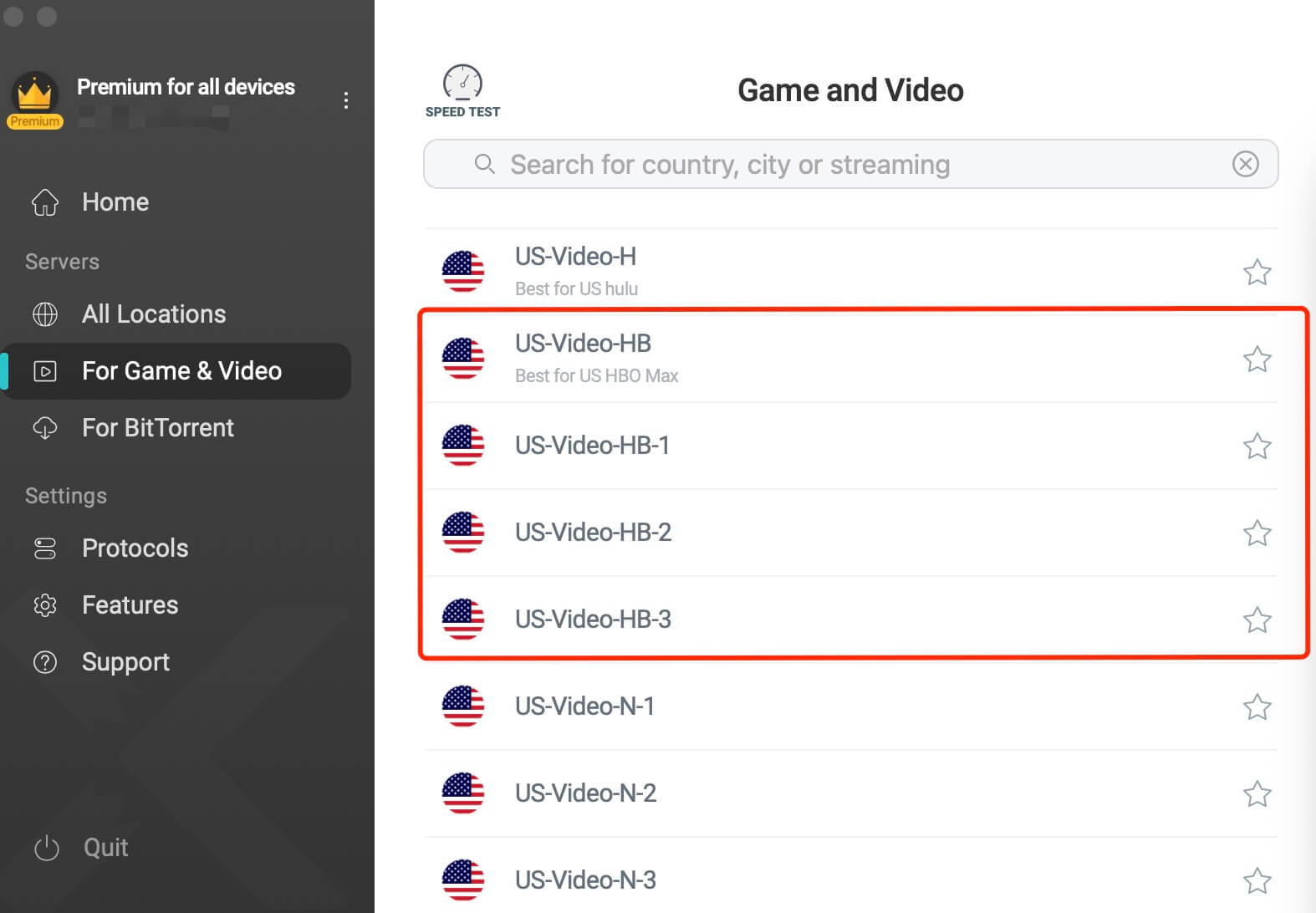Image resolution: width=1316 pixels, height=913 pixels.
Task: Go to Home in the sidebar
Action: (176, 202)
